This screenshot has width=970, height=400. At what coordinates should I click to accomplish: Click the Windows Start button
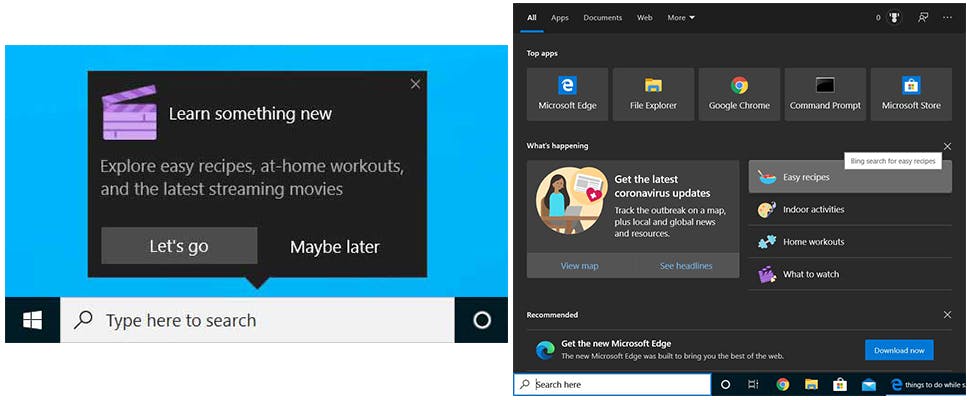coord(32,320)
